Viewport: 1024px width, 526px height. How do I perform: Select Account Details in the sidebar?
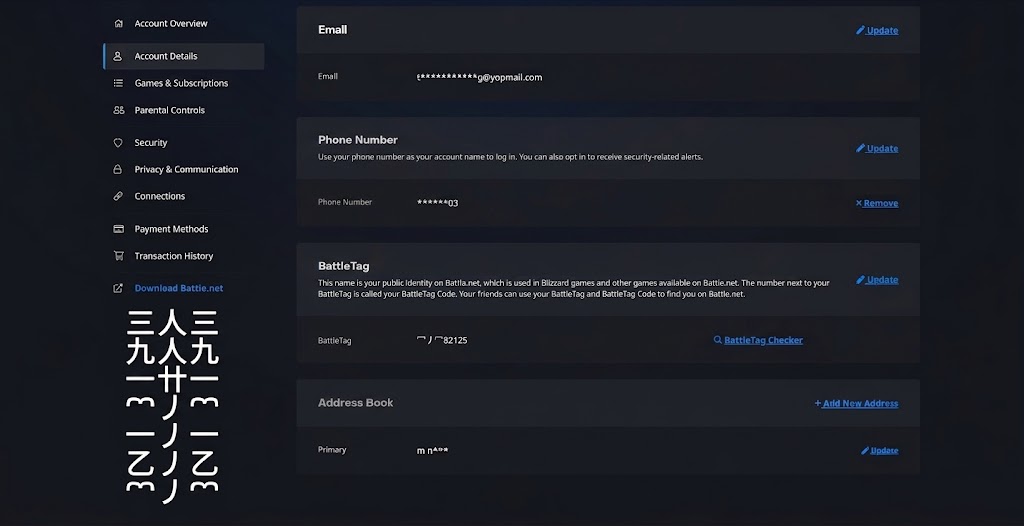[184, 56]
